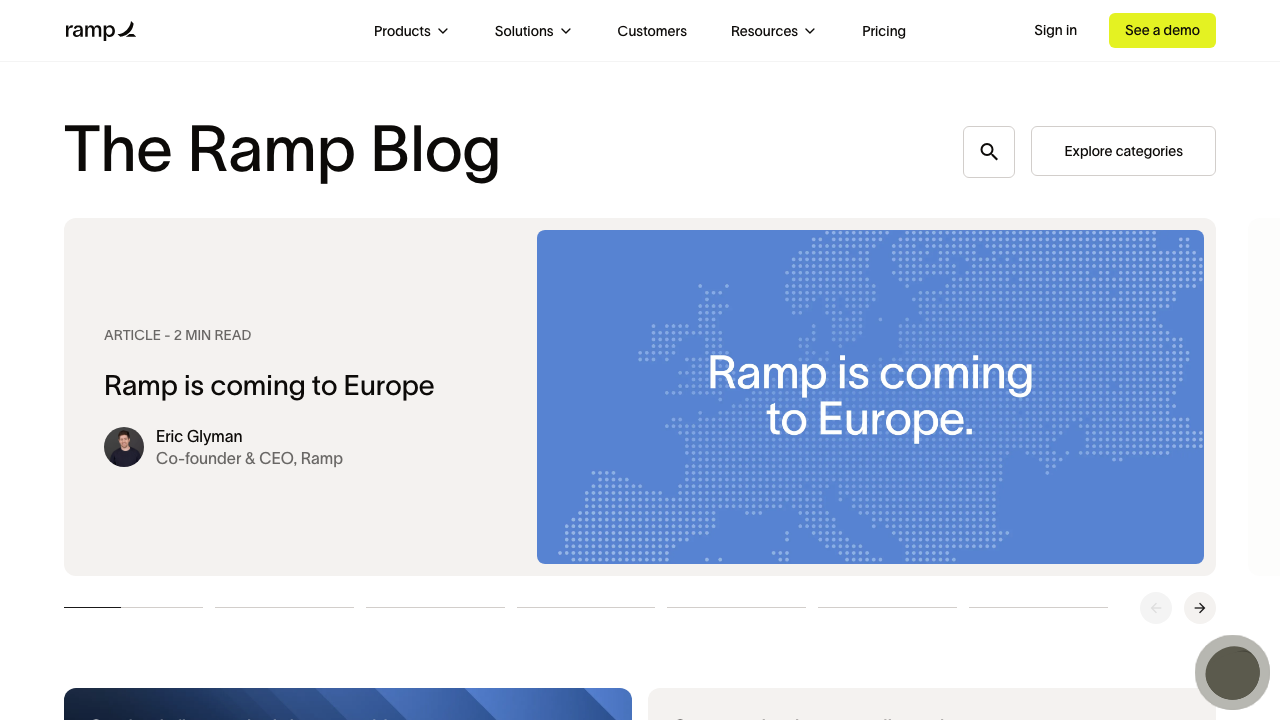Open the Solutions menu
The width and height of the screenshot is (1280, 720).
point(532,31)
